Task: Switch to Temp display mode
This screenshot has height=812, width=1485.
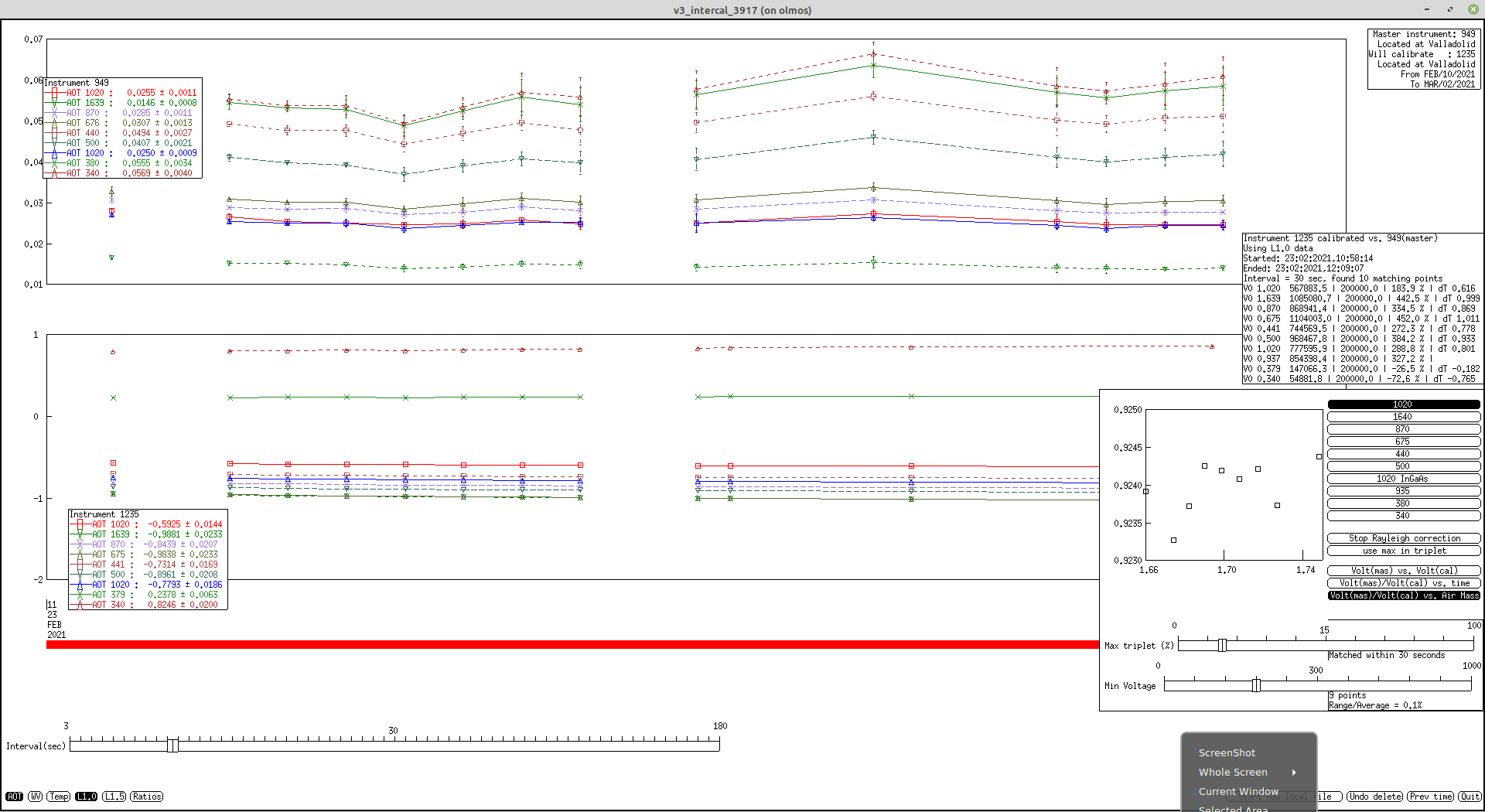Action: click(x=59, y=797)
